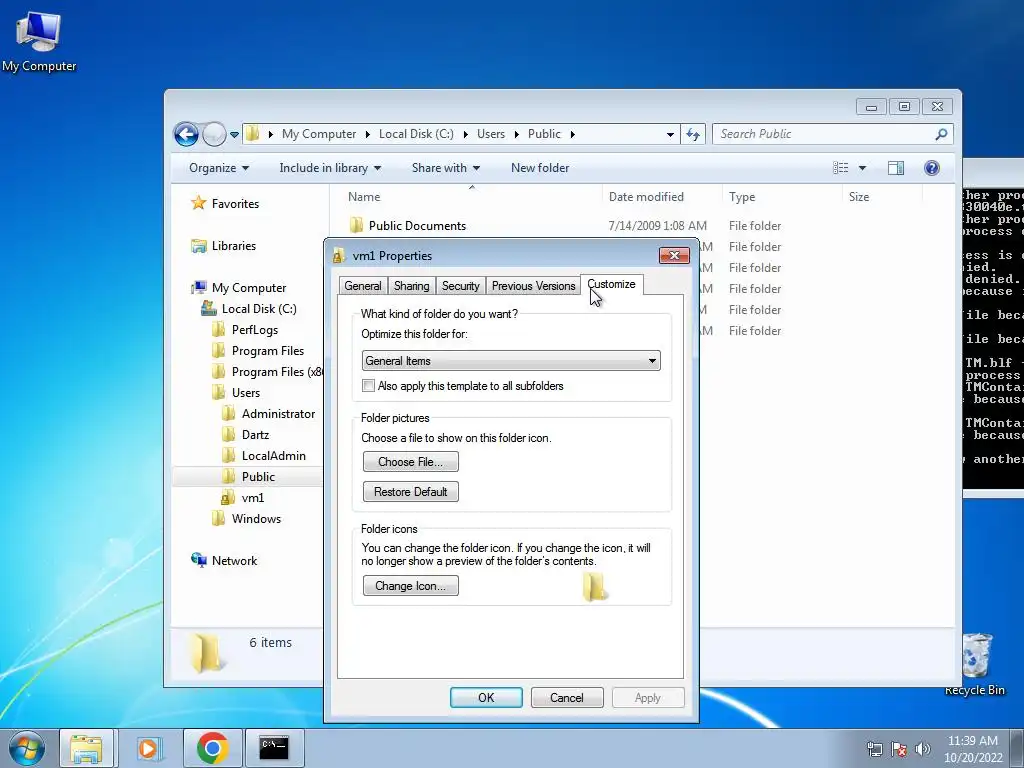Image resolution: width=1024 pixels, height=768 pixels.
Task: Click the Change Icon... button
Action: 411,586
